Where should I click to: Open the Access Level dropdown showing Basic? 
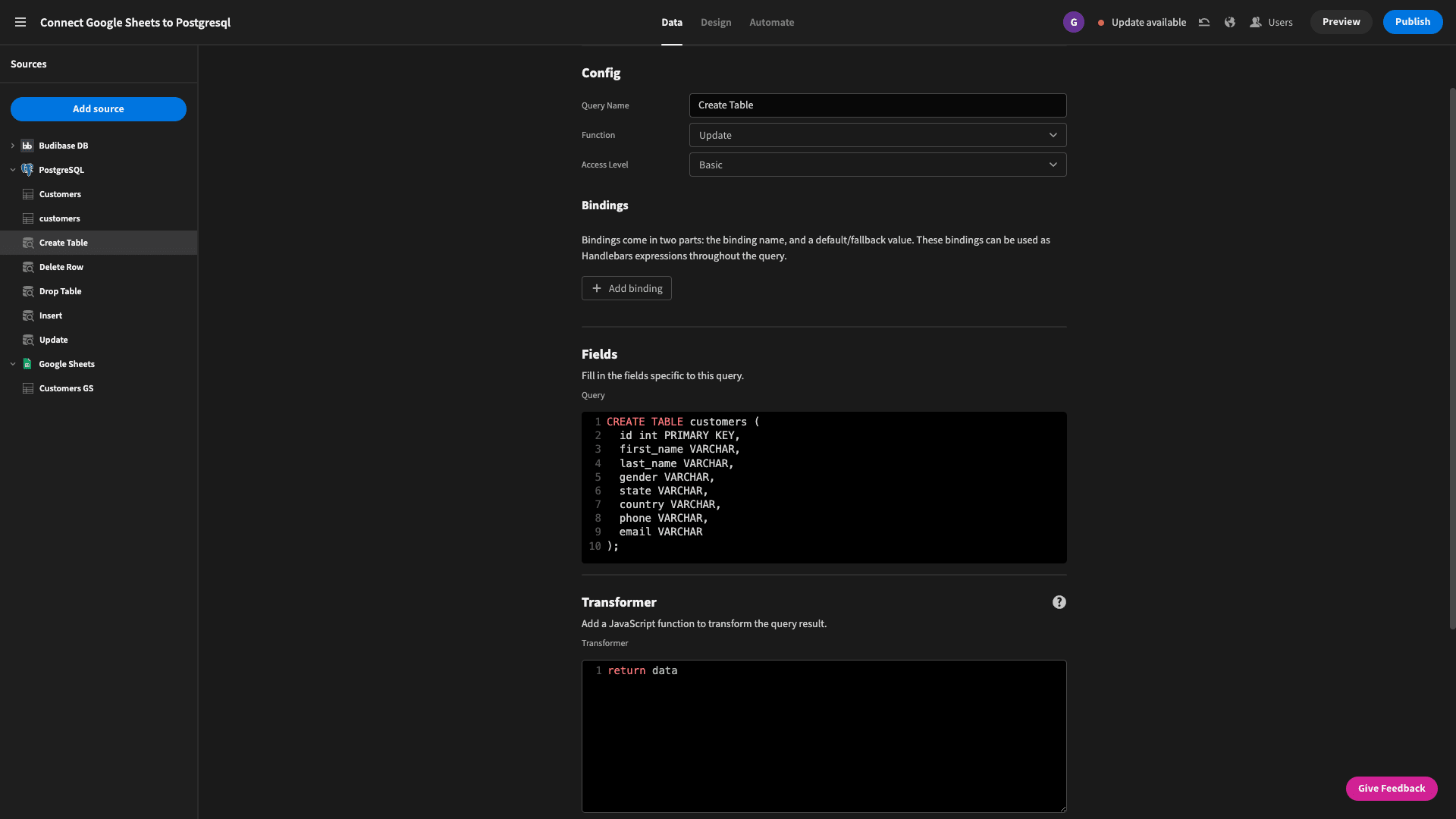[x=877, y=165]
